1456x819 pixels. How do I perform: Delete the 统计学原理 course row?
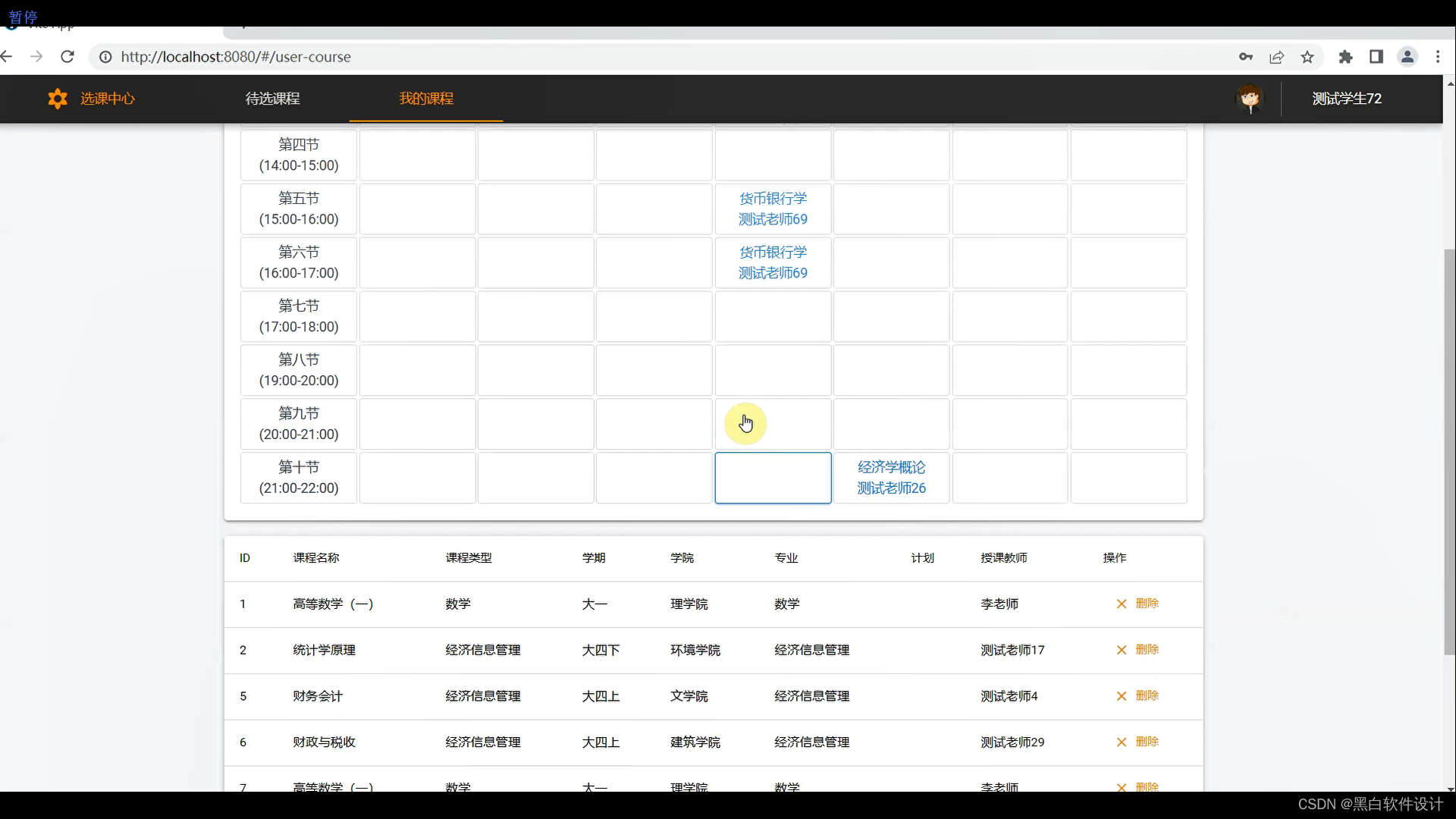click(1137, 650)
